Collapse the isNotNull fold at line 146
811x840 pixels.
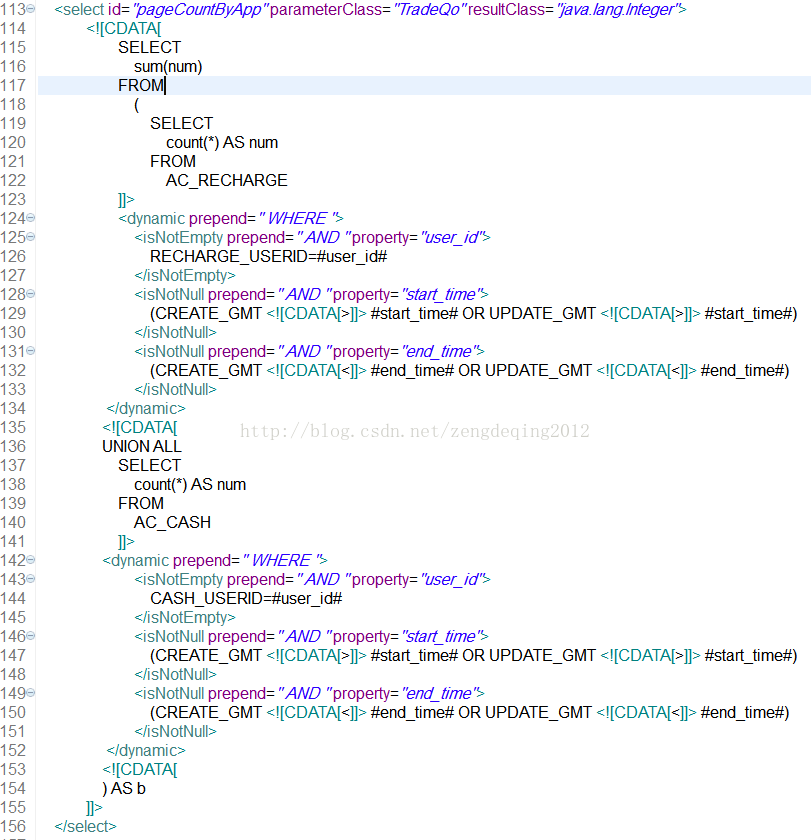pos(31,636)
